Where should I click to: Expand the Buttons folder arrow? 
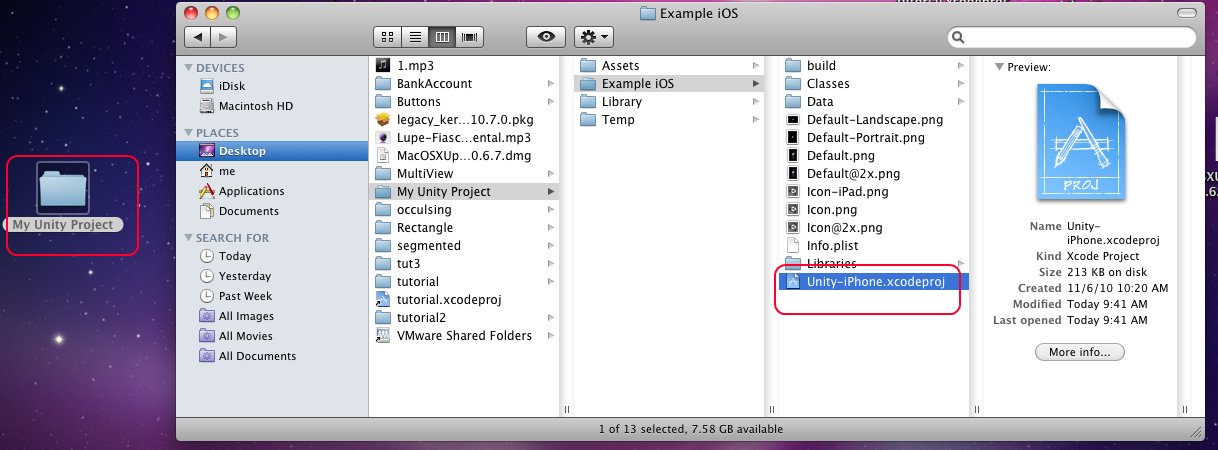pos(551,102)
